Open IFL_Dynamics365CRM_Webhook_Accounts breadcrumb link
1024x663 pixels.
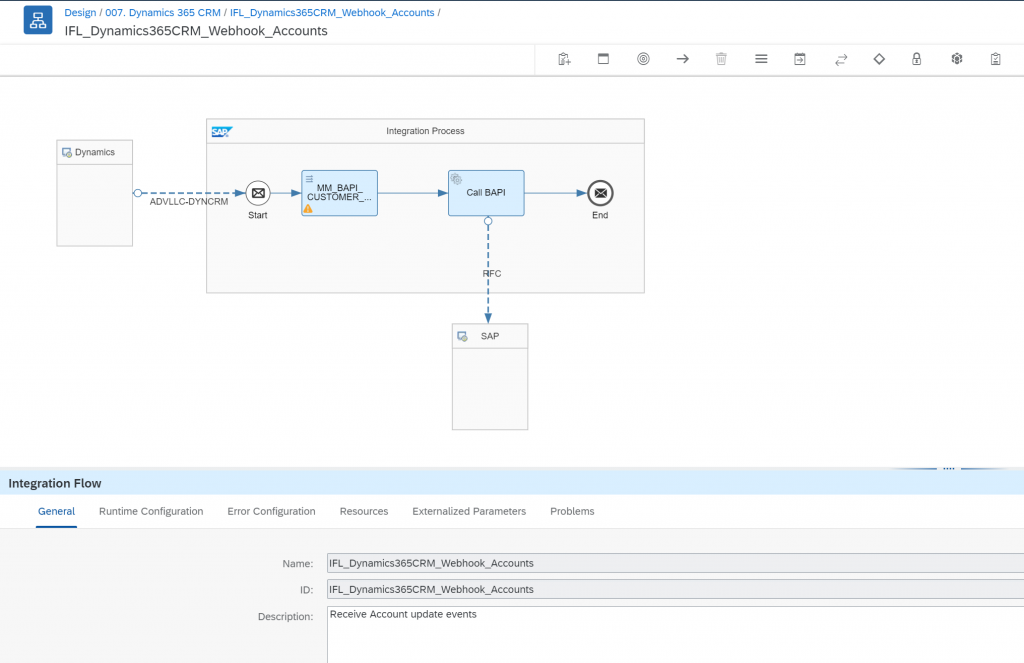coord(332,12)
